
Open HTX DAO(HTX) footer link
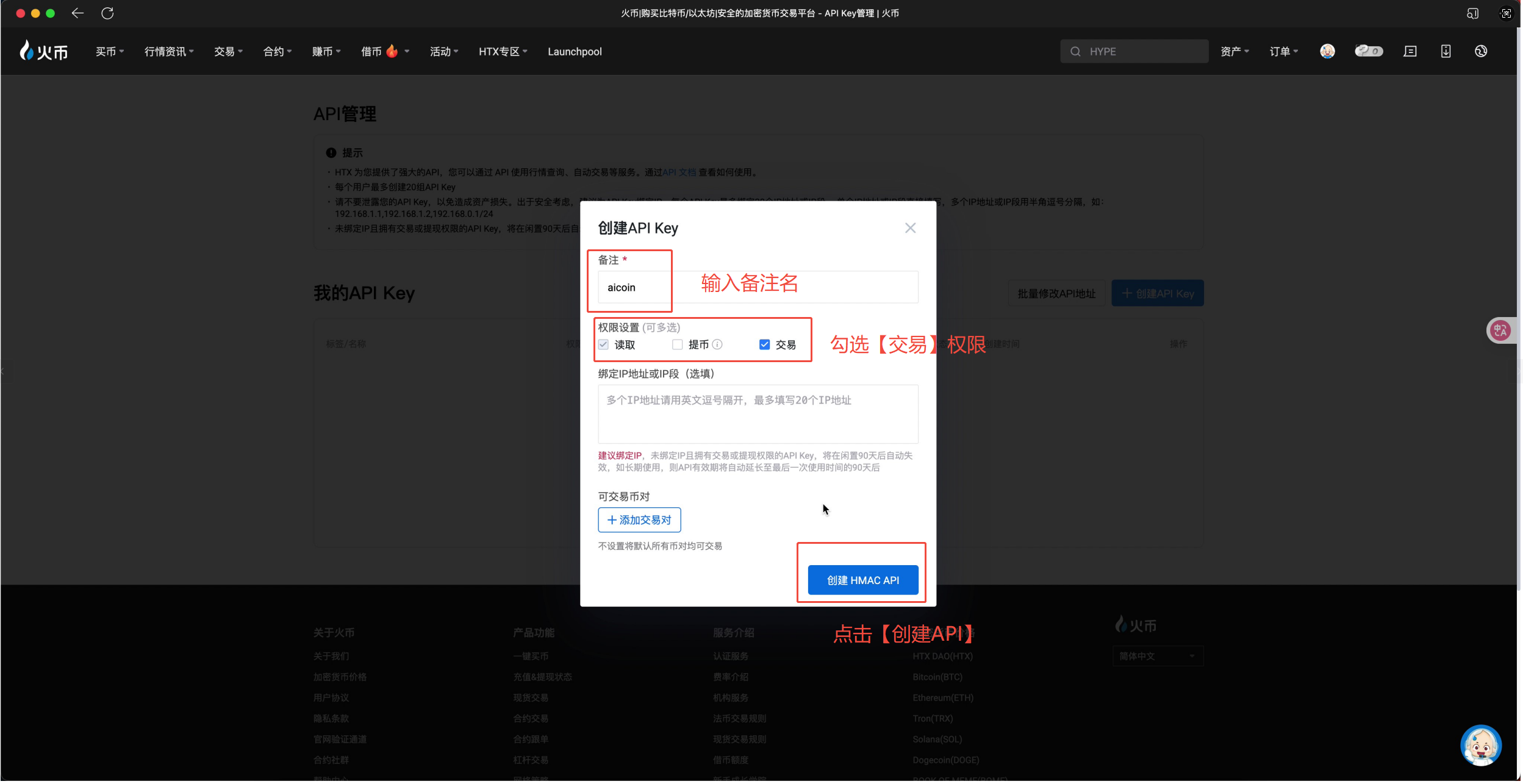click(942, 657)
